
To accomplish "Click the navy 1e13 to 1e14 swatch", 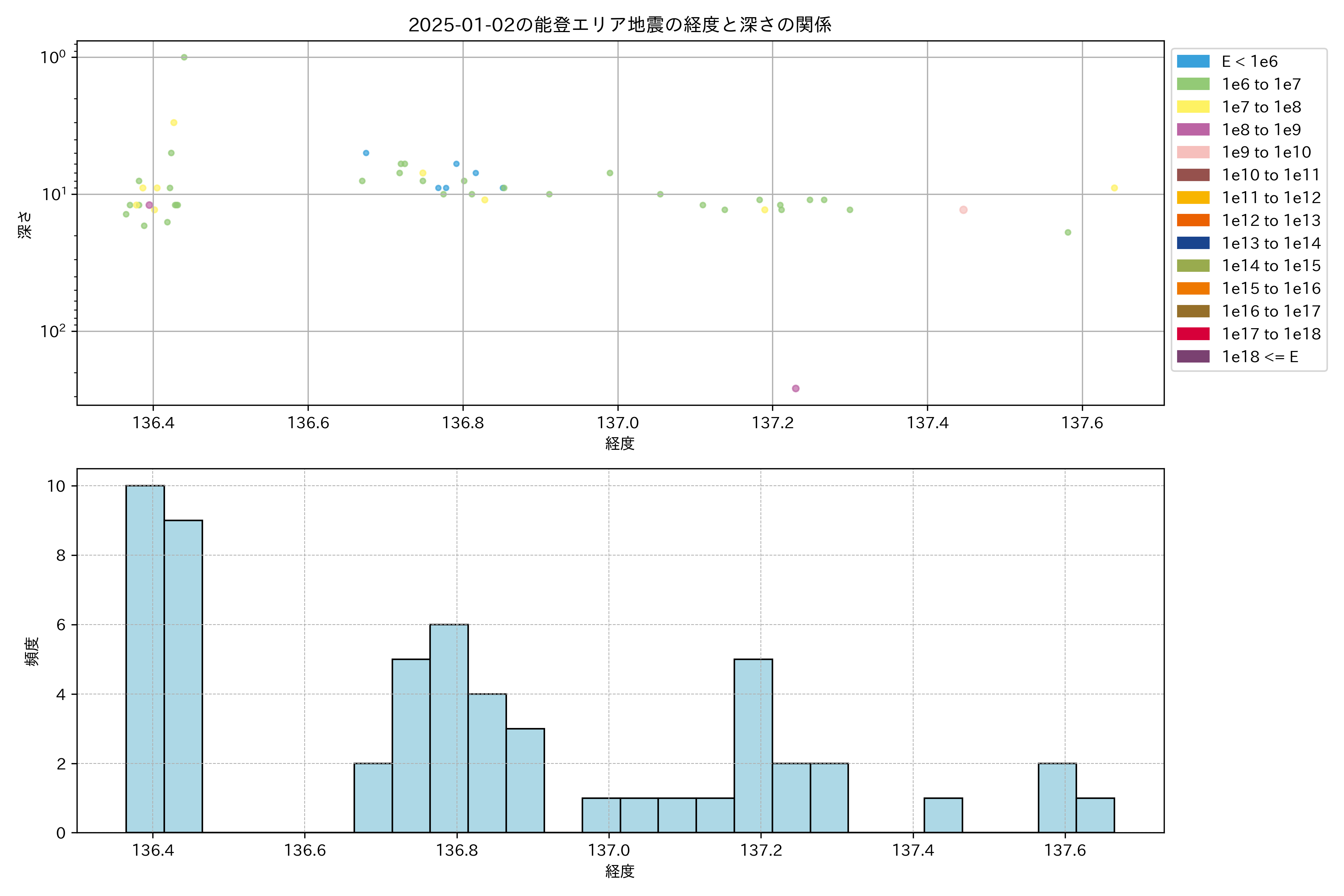I will pyautogui.click(x=1193, y=243).
